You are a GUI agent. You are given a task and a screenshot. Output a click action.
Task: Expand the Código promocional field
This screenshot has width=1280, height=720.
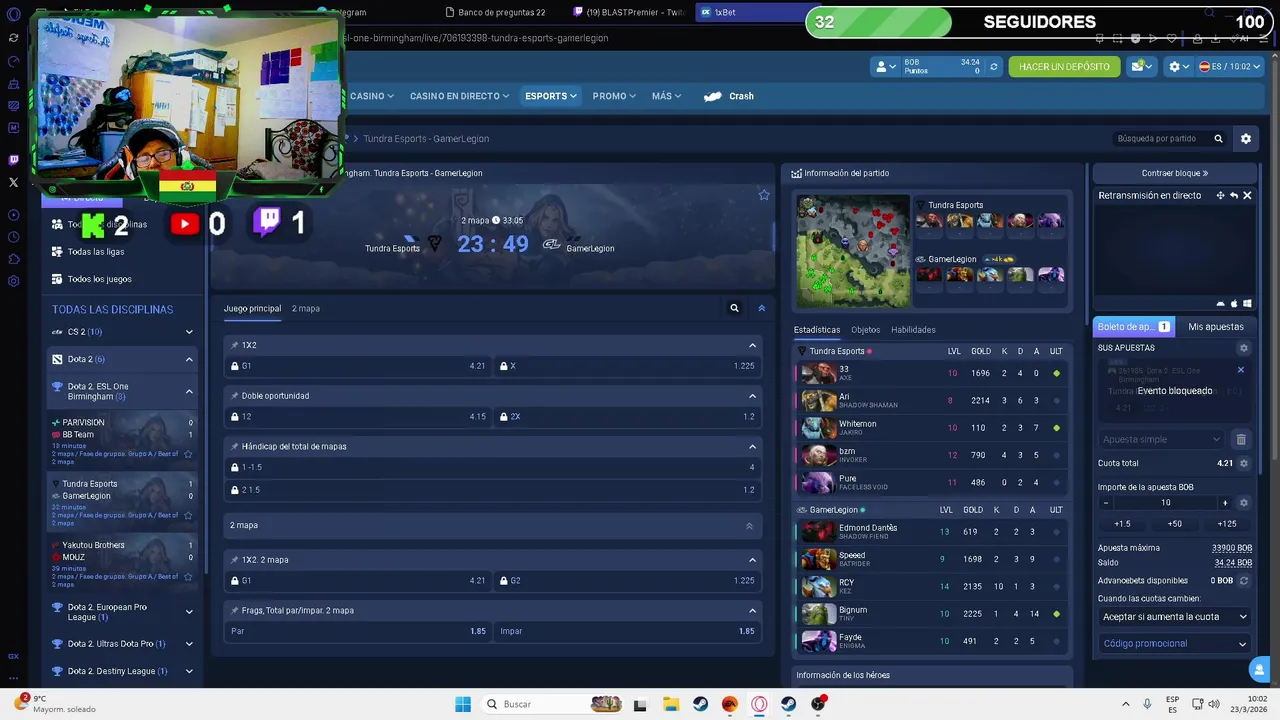(1174, 644)
